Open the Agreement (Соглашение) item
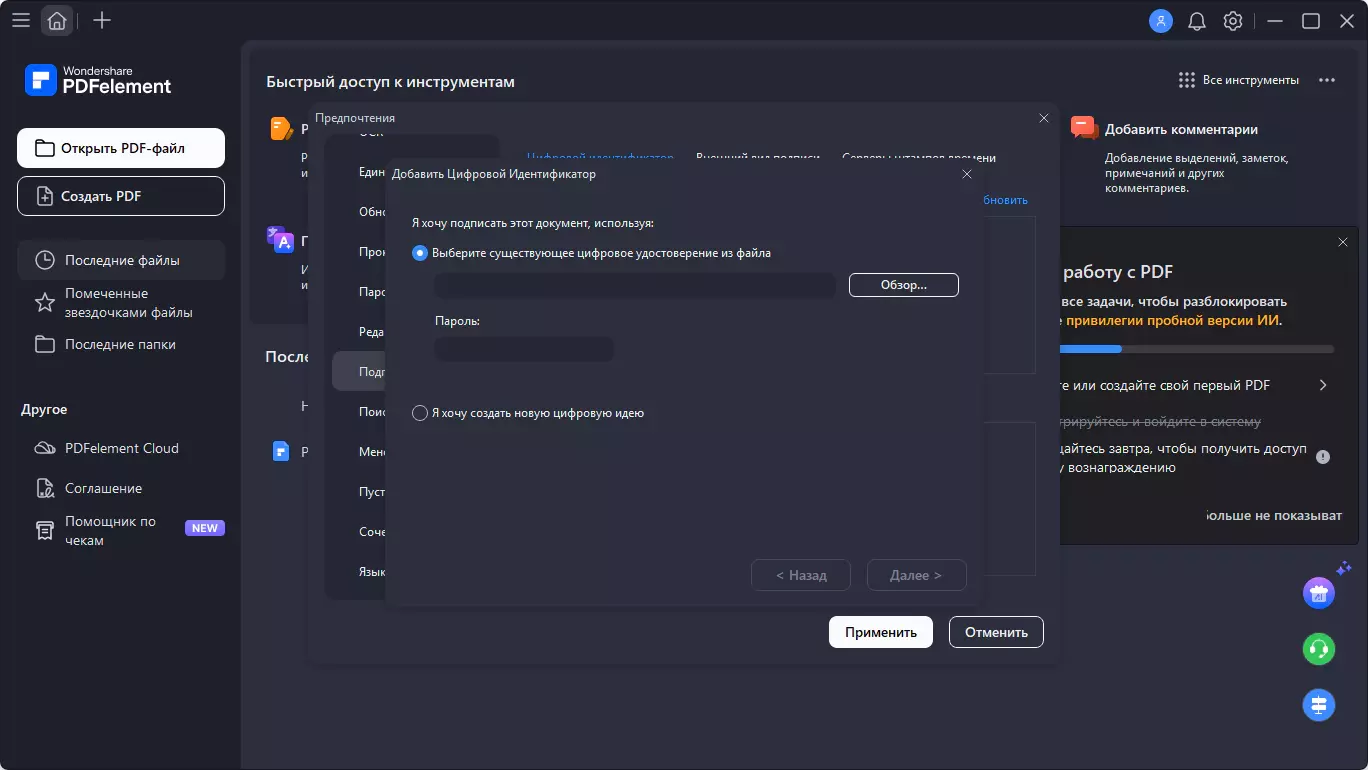Viewport: 1368px width, 770px height. (x=121, y=488)
